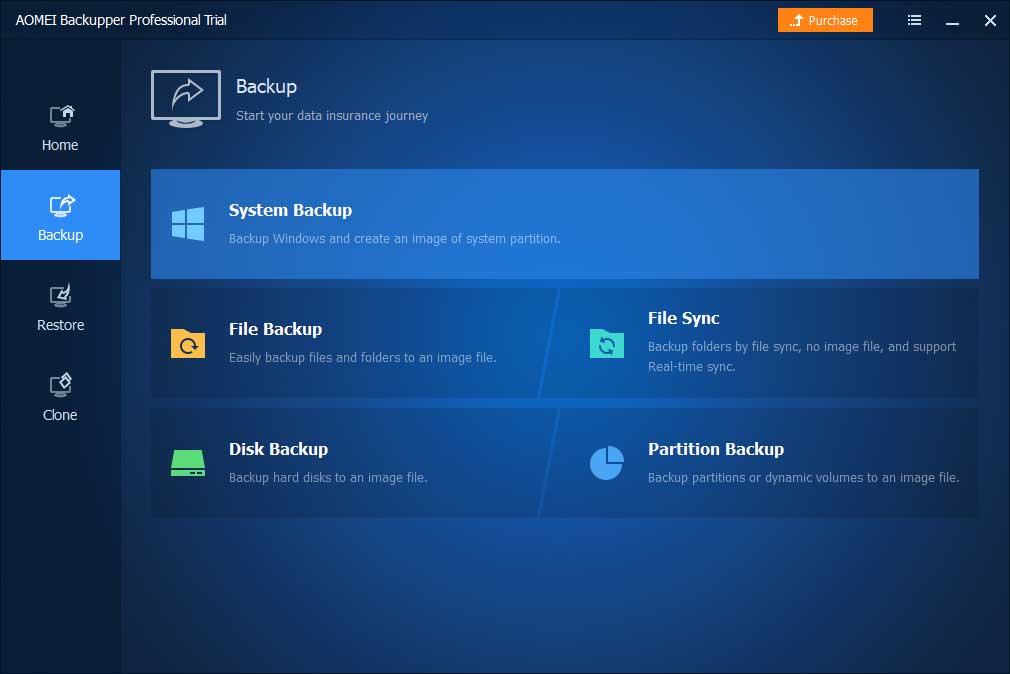Click the green Disk Backup drive icon

[188, 462]
